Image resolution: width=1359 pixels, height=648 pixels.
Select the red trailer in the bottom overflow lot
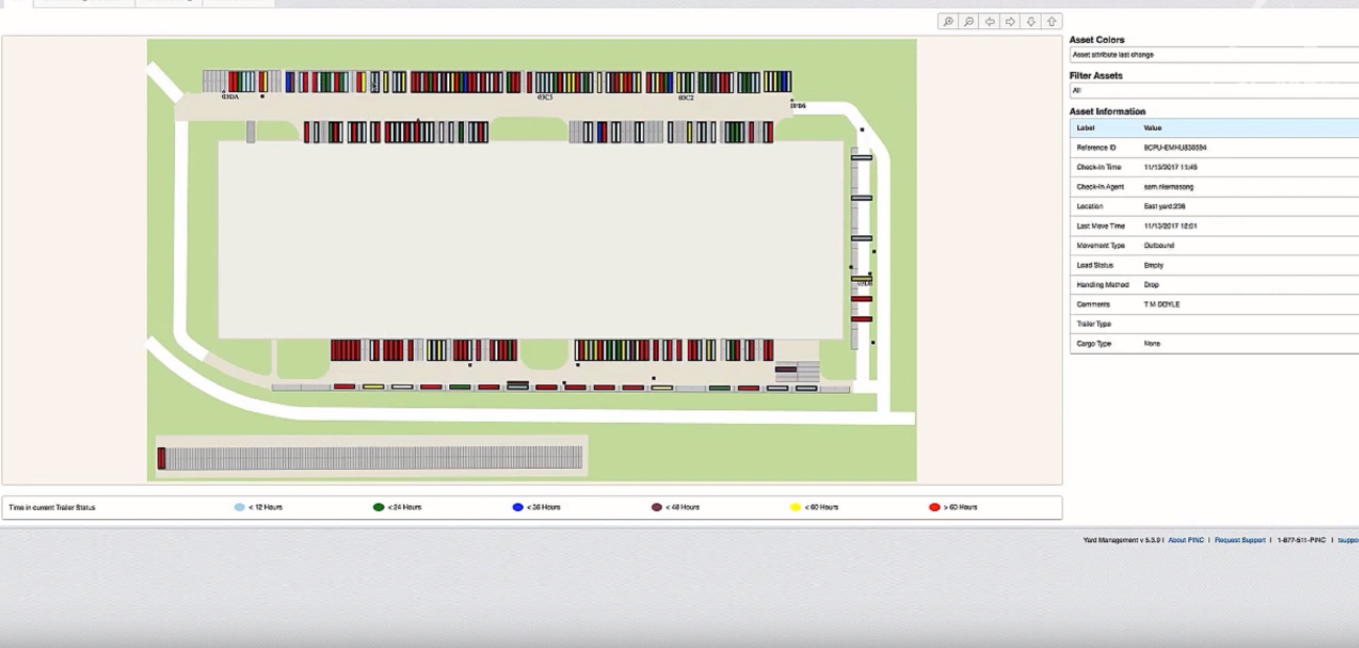coord(161,458)
